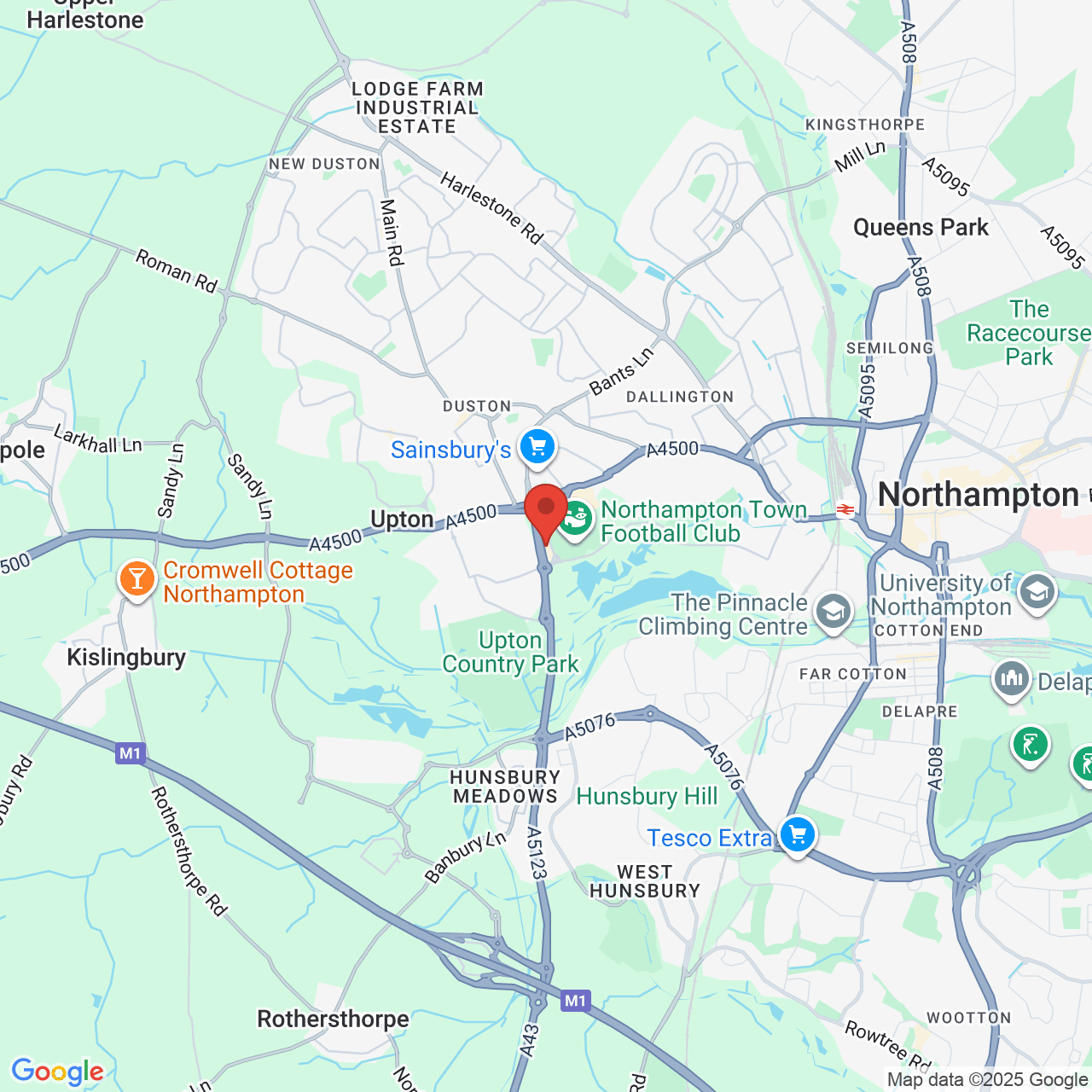Screen dimensions: 1092x1092
Task: Click the Northampton Town Football Club stadium icon
Action: [576, 519]
